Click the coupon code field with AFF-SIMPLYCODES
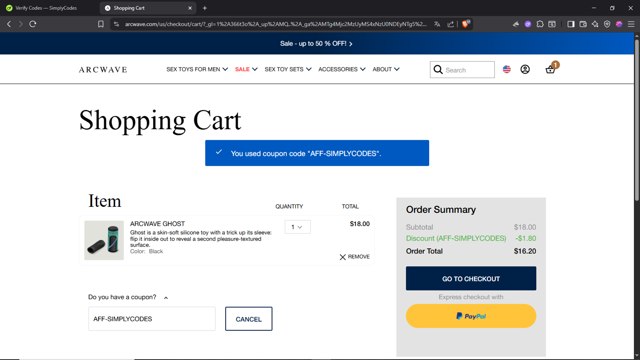 click(x=151, y=319)
